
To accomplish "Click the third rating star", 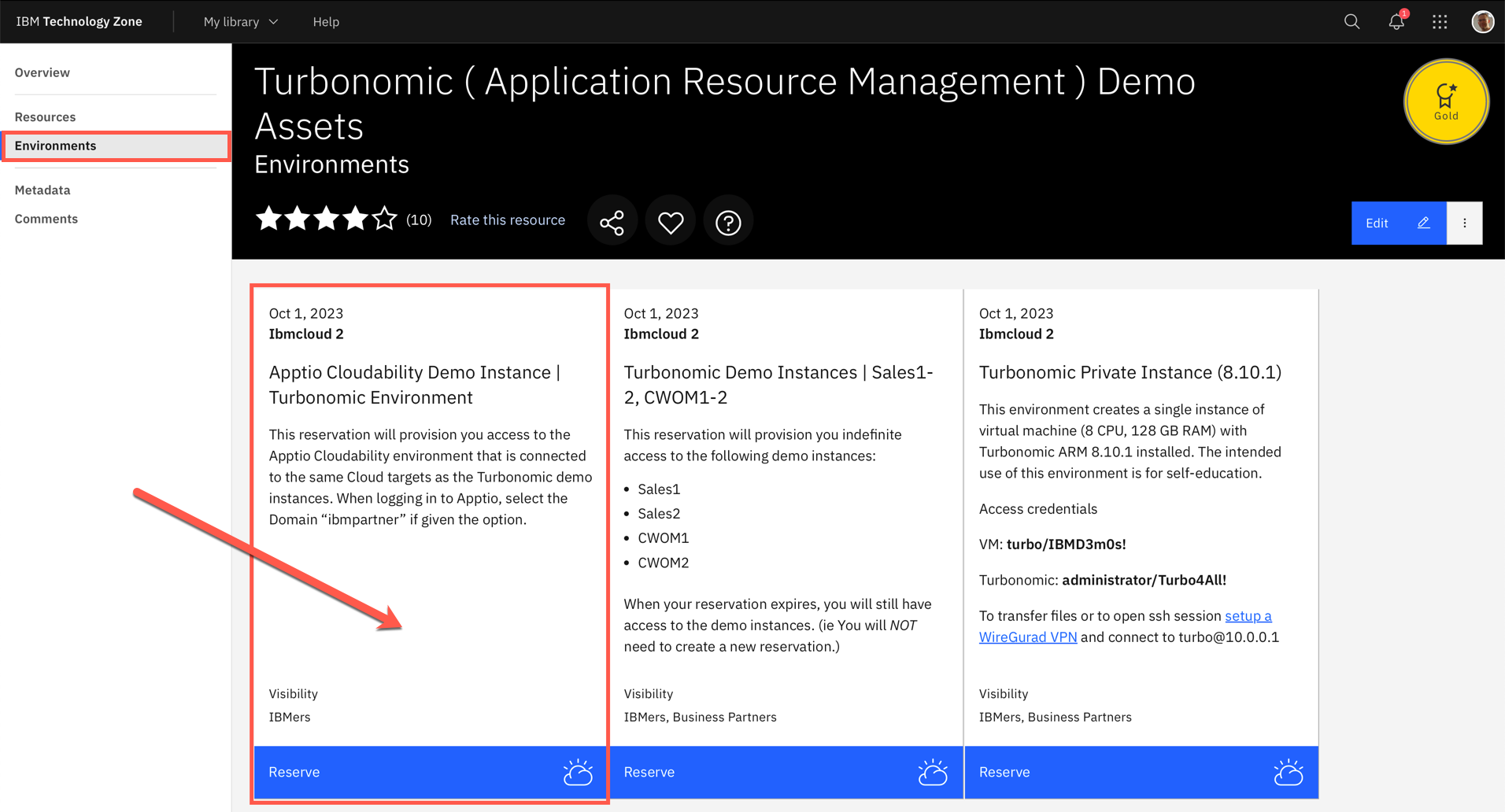I will point(327,219).
